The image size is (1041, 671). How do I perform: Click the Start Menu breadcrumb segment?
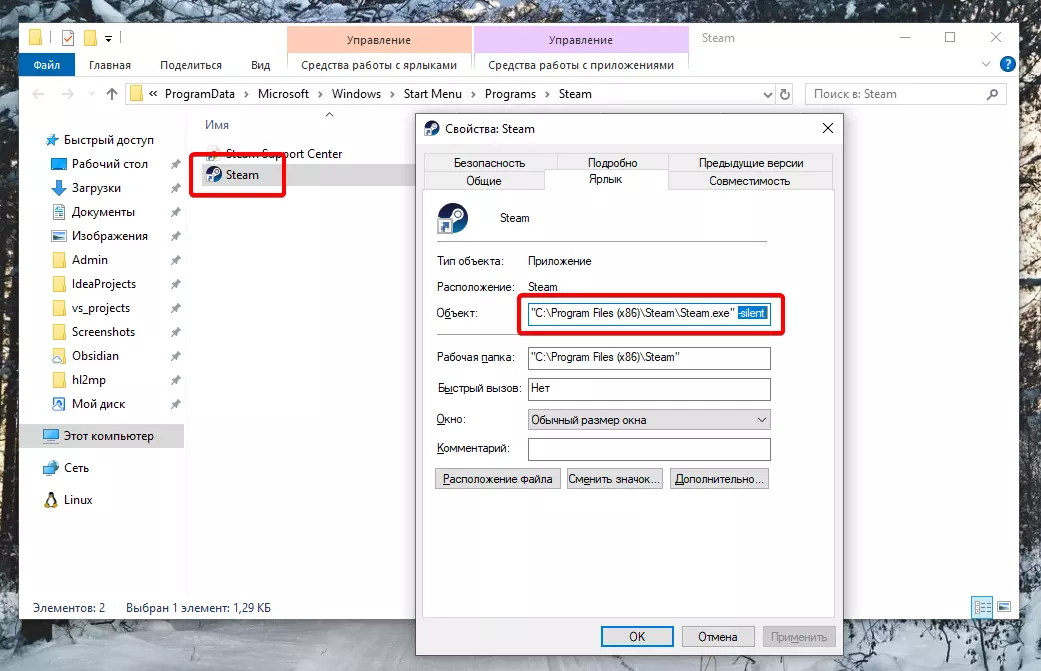tap(433, 94)
